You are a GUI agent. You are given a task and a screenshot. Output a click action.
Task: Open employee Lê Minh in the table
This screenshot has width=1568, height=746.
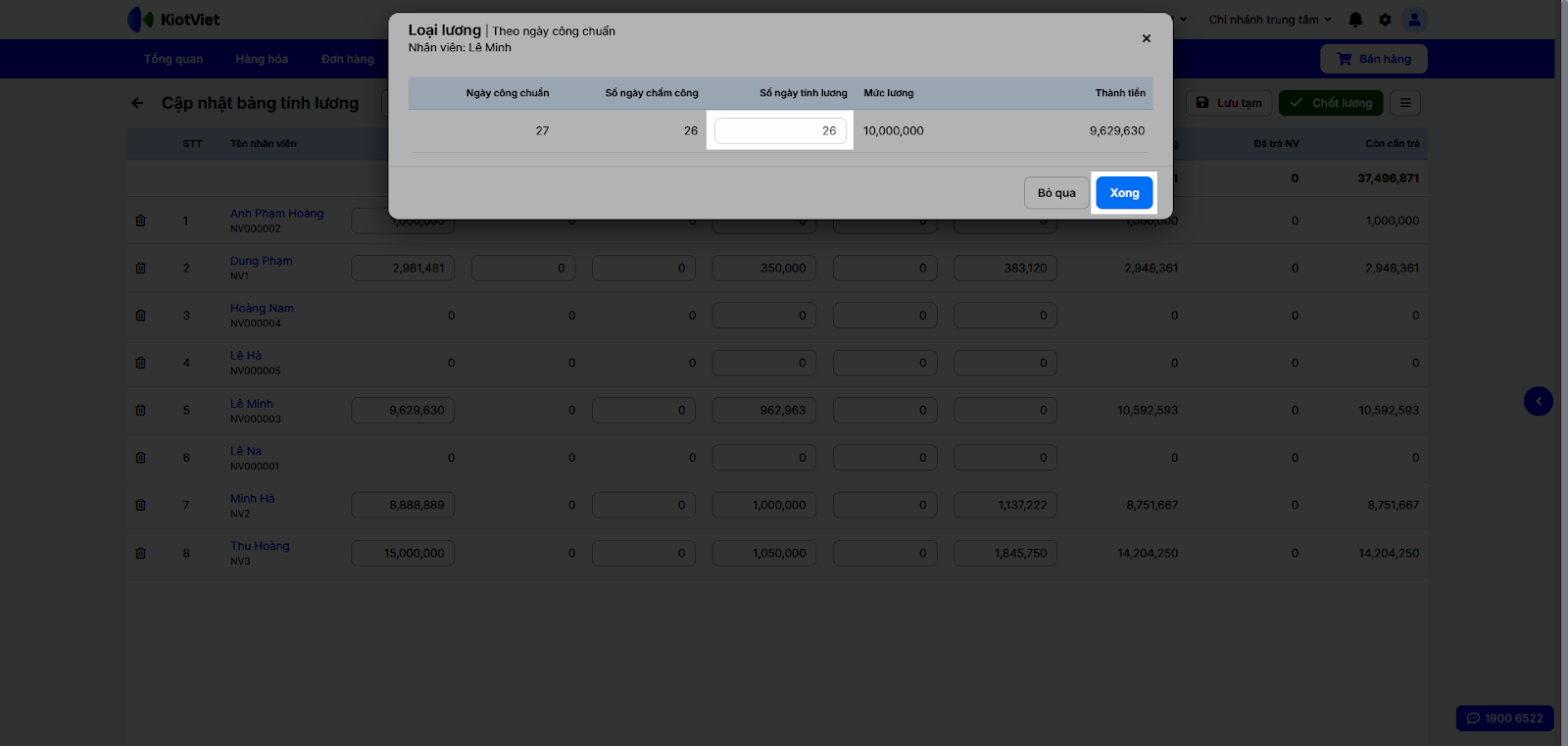(252, 404)
